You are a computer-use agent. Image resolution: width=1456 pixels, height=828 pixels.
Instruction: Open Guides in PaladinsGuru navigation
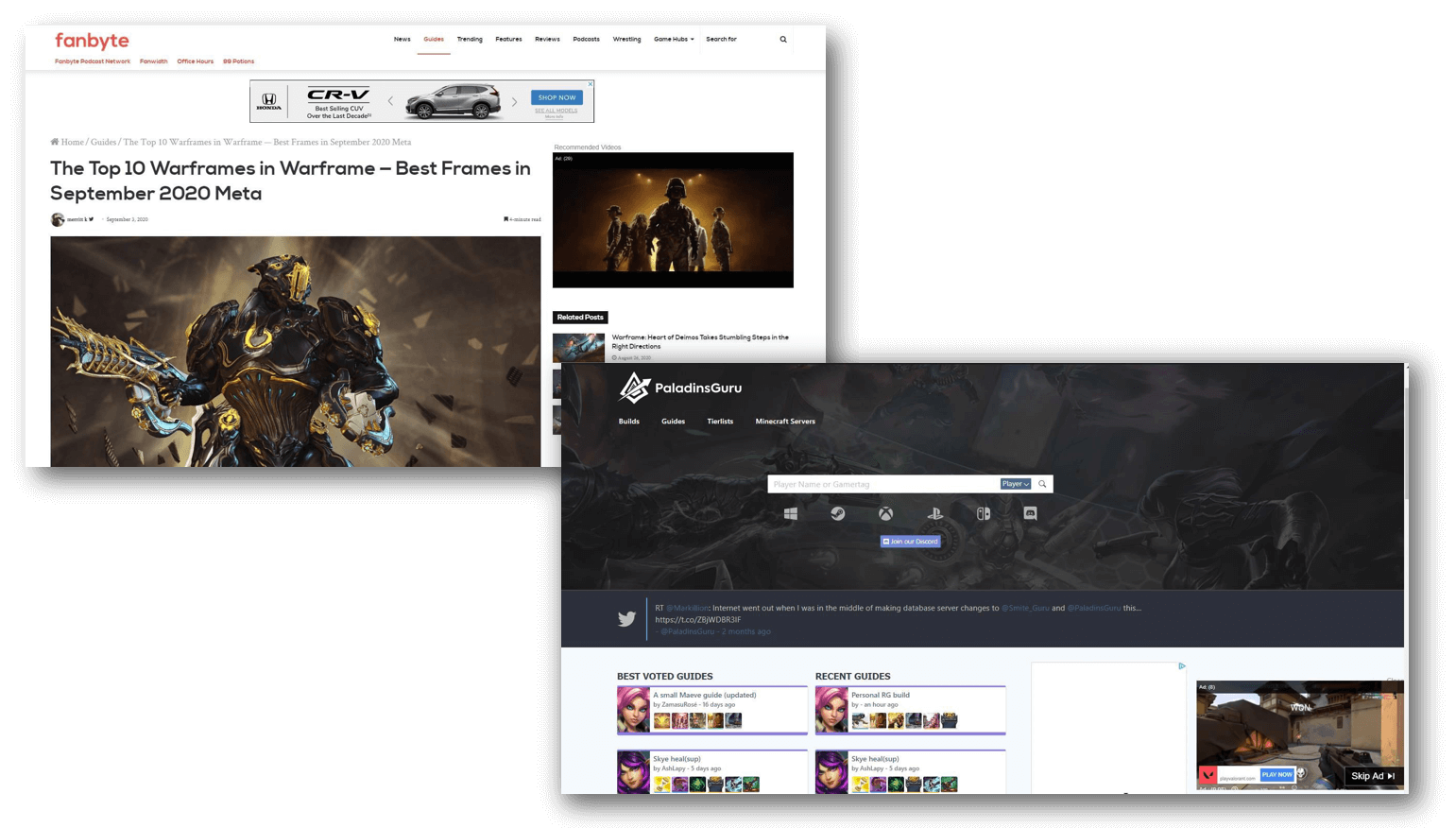(x=673, y=422)
